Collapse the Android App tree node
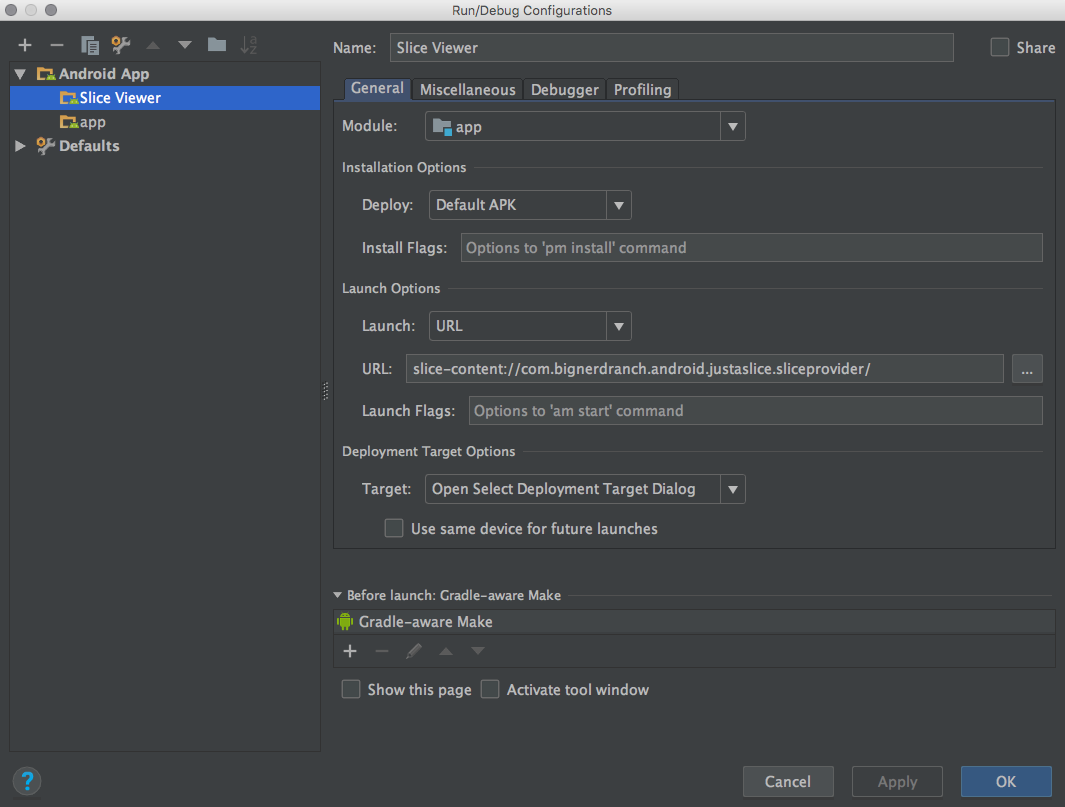This screenshot has width=1065, height=807. tap(20, 73)
